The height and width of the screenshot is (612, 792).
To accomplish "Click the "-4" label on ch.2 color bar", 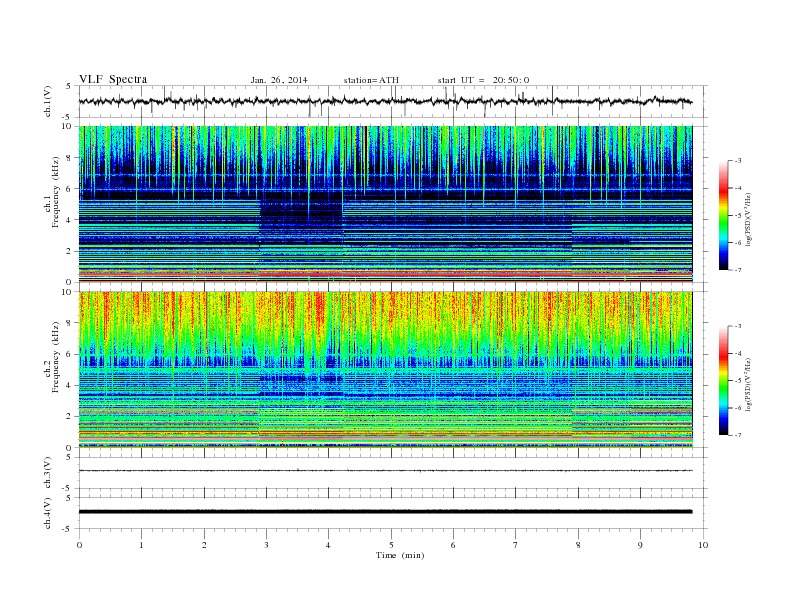I will point(738,353).
